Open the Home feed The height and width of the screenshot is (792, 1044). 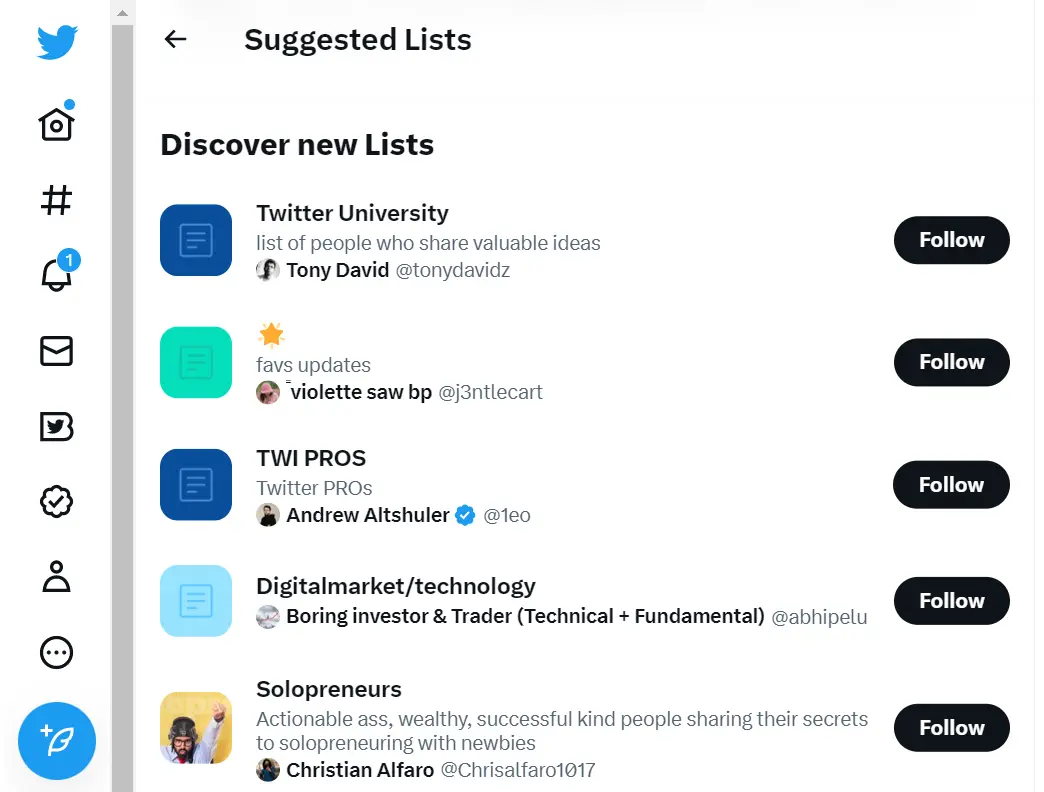click(x=56, y=122)
